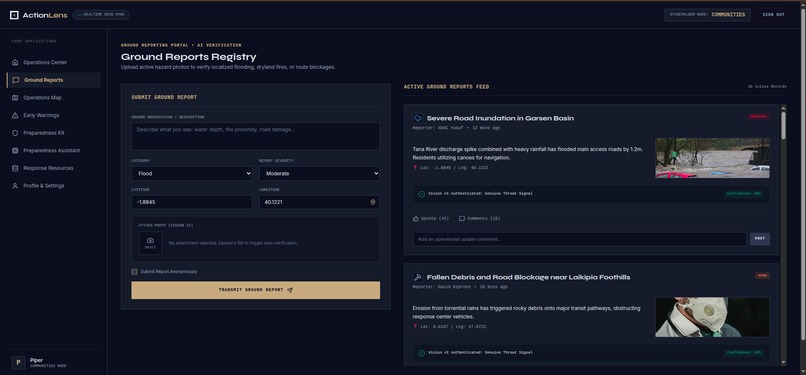
Task: Click feed scrollbar up arrow
Action: point(783,108)
